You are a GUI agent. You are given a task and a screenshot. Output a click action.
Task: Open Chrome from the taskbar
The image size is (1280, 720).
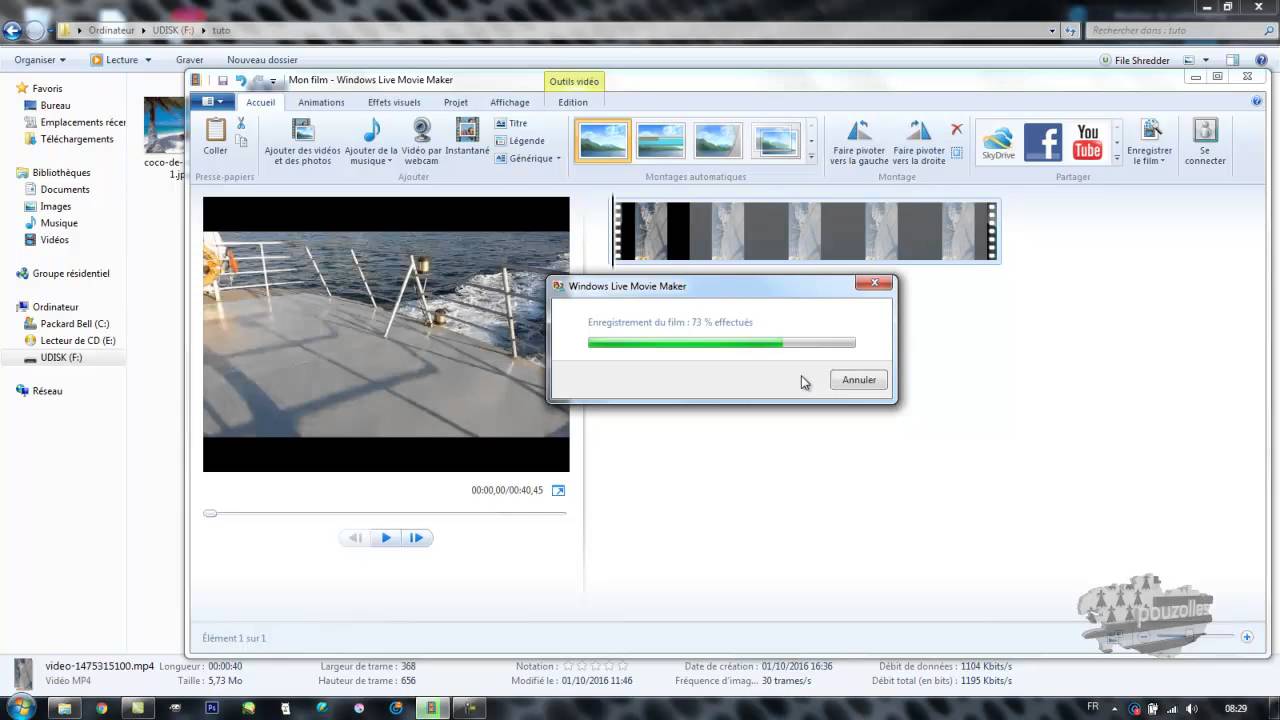[x=101, y=708]
